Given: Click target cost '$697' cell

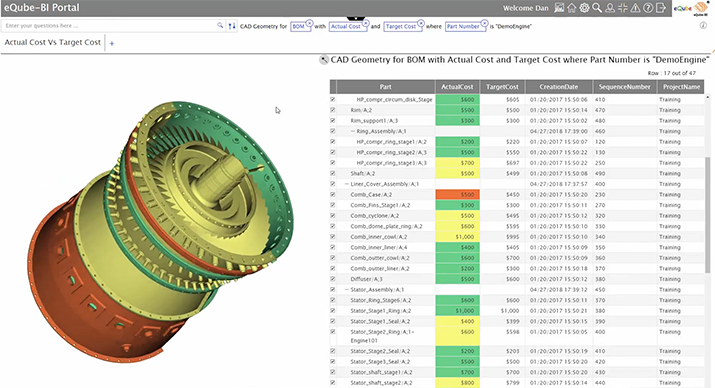Looking at the screenshot, I should [x=512, y=163].
